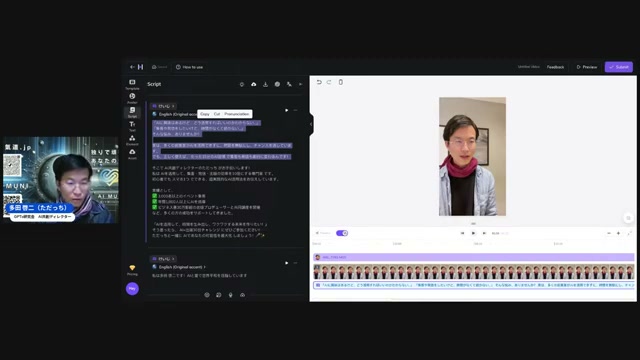Click the first green checkmark bullet line

click(x=179, y=196)
